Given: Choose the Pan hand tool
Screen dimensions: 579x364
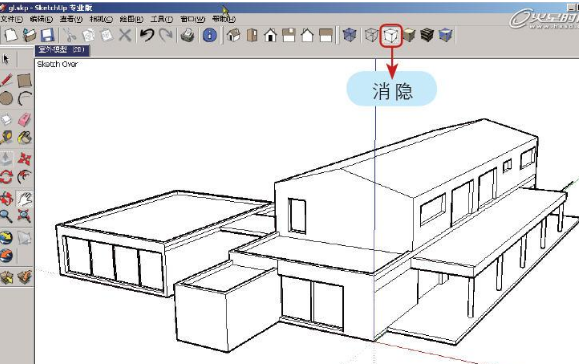Looking at the screenshot, I should 24,199.
